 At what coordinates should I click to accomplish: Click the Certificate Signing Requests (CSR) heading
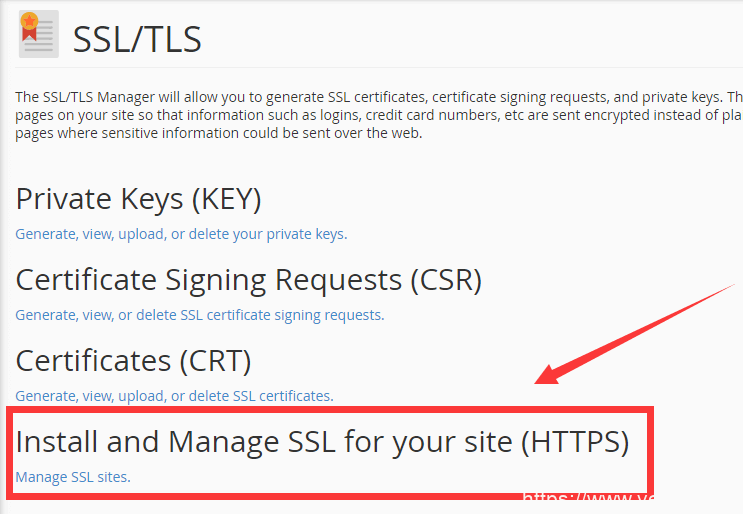pyautogui.click(x=249, y=280)
